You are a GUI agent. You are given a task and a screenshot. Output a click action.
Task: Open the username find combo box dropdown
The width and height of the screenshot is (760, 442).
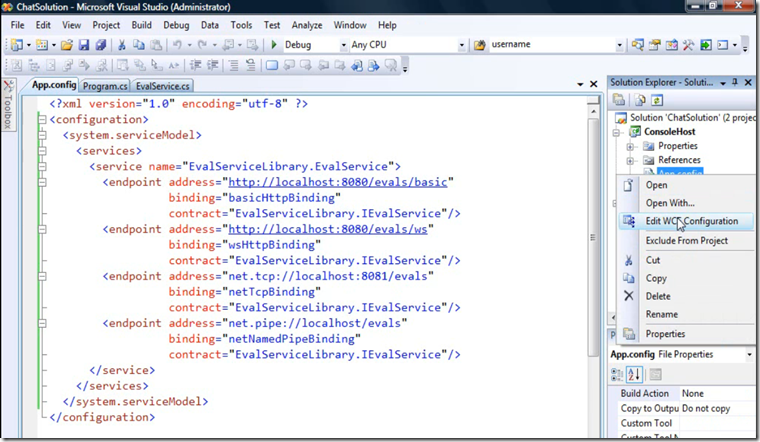[619, 45]
